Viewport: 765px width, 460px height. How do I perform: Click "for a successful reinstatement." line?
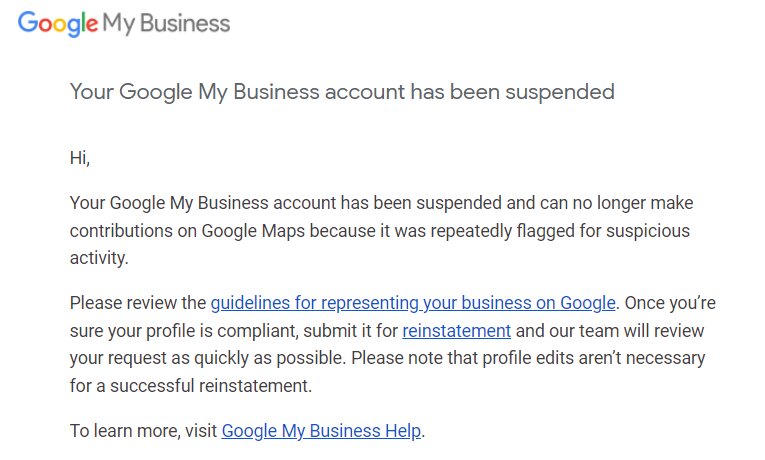191,386
